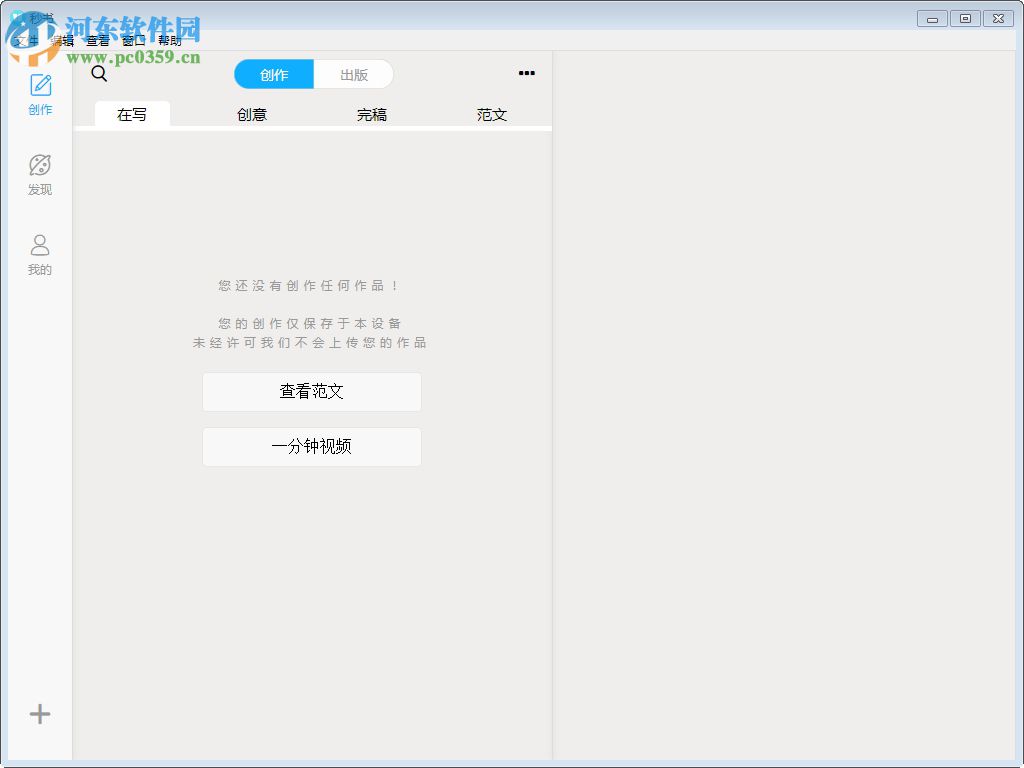This screenshot has width=1024, height=768.
Task: Switch back to 创作 (Create) mode
Action: [273, 74]
